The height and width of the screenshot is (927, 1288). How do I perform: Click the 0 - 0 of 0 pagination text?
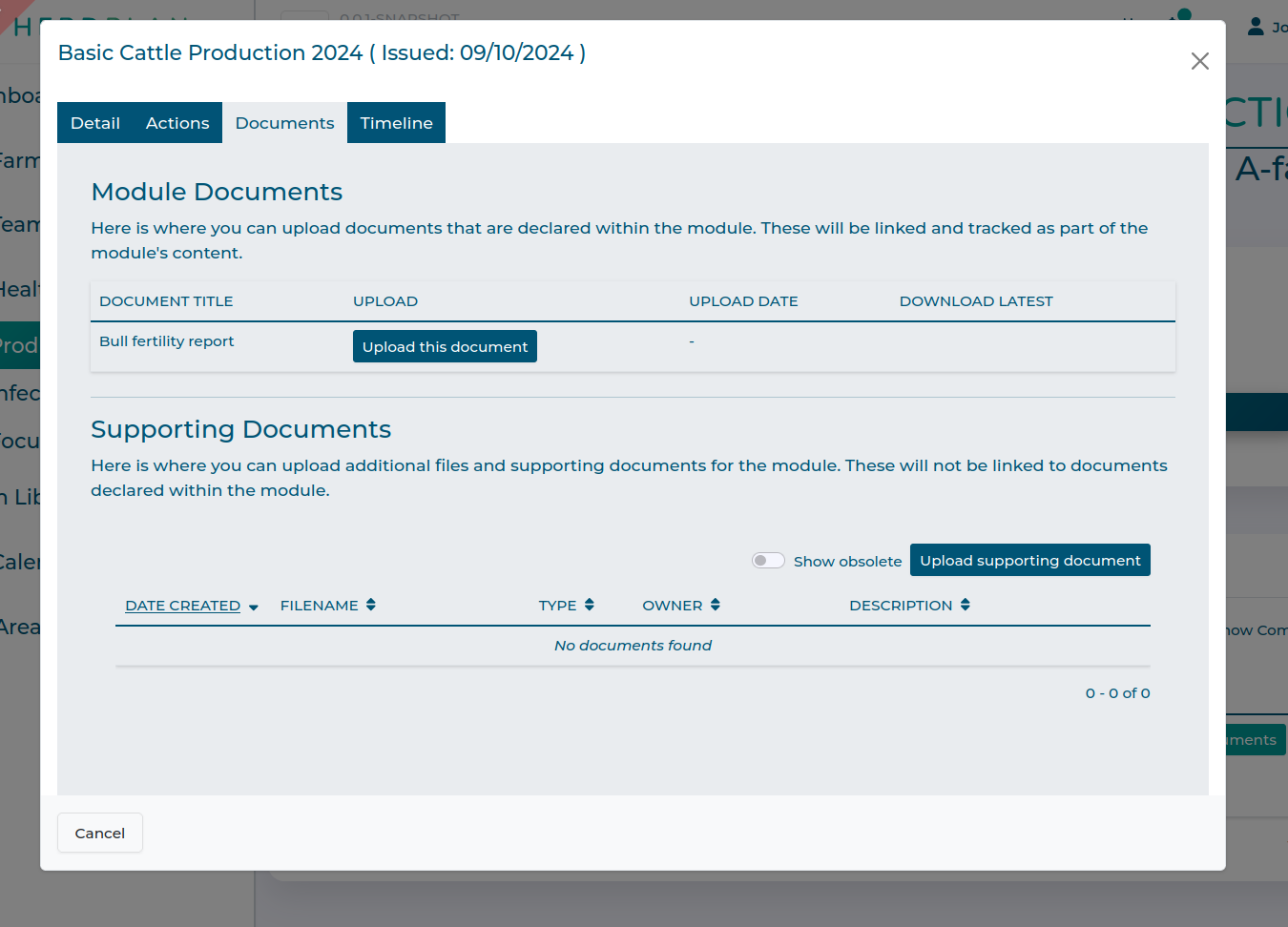pyautogui.click(x=1117, y=693)
